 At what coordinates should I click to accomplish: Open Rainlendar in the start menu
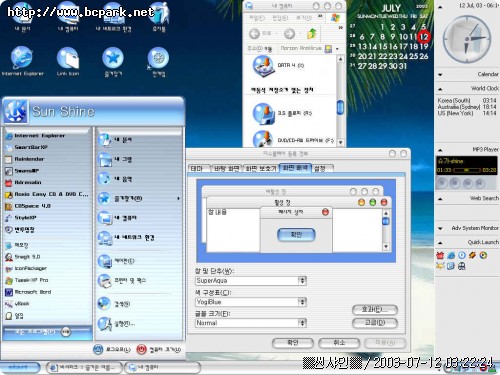pos(25,159)
